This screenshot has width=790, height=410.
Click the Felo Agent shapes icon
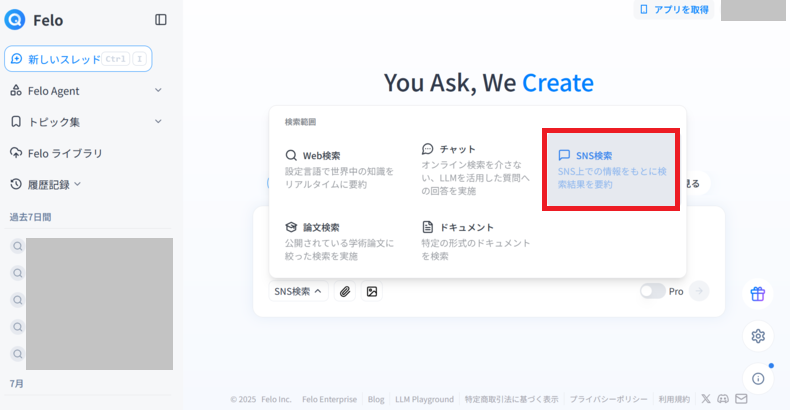coord(16,91)
